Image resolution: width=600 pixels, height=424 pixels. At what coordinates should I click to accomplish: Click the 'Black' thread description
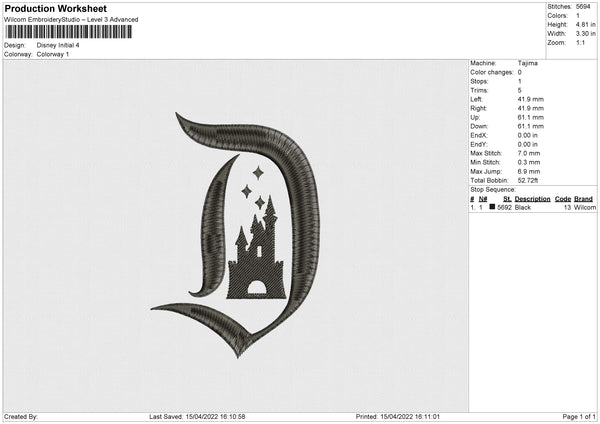point(523,207)
